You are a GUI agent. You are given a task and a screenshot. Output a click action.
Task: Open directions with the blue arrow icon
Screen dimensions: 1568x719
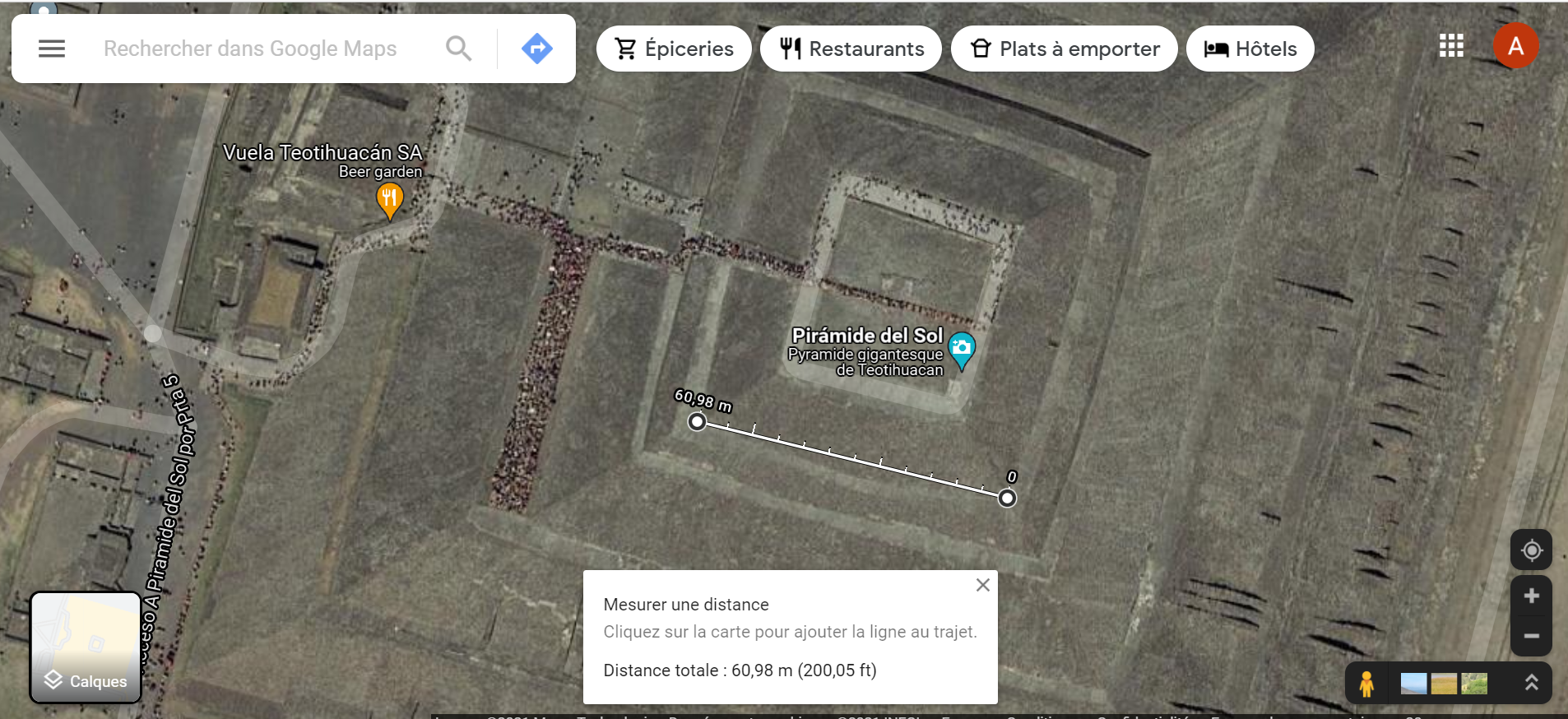coord(536,49)
